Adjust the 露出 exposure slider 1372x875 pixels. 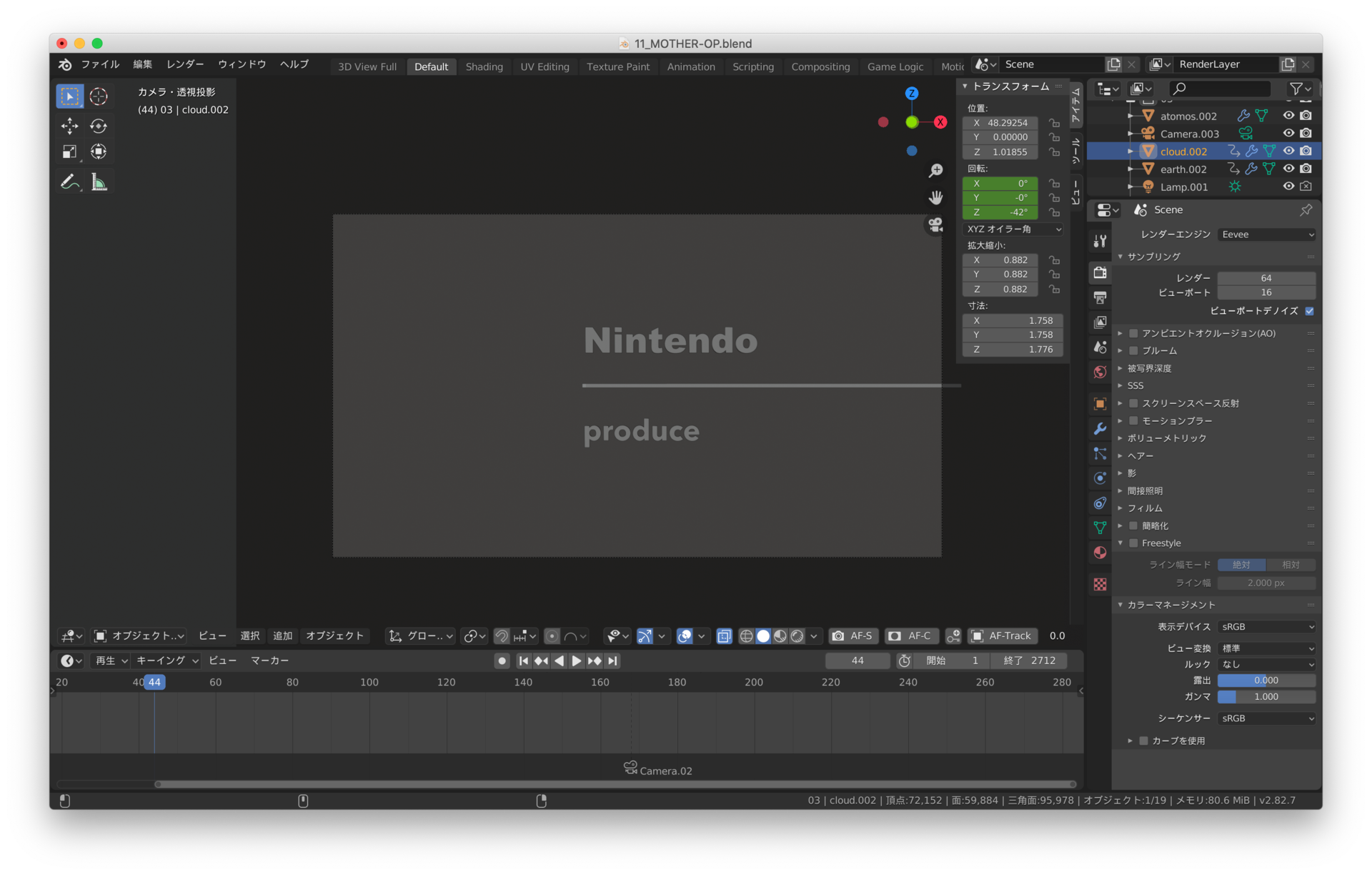(1266, 681)
